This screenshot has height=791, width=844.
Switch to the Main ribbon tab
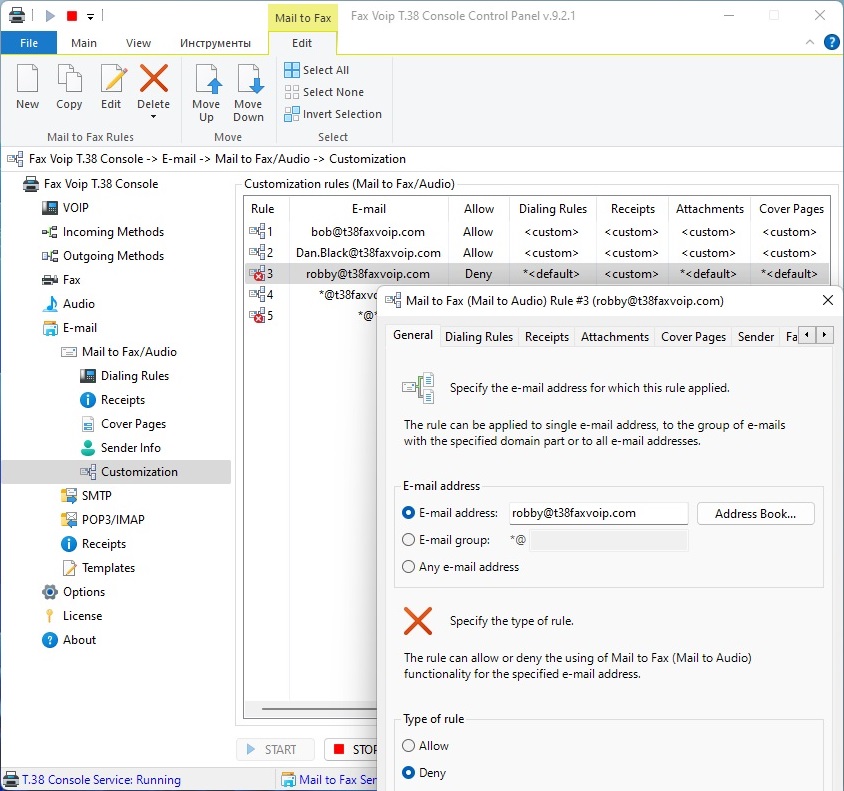coord(84,43)
